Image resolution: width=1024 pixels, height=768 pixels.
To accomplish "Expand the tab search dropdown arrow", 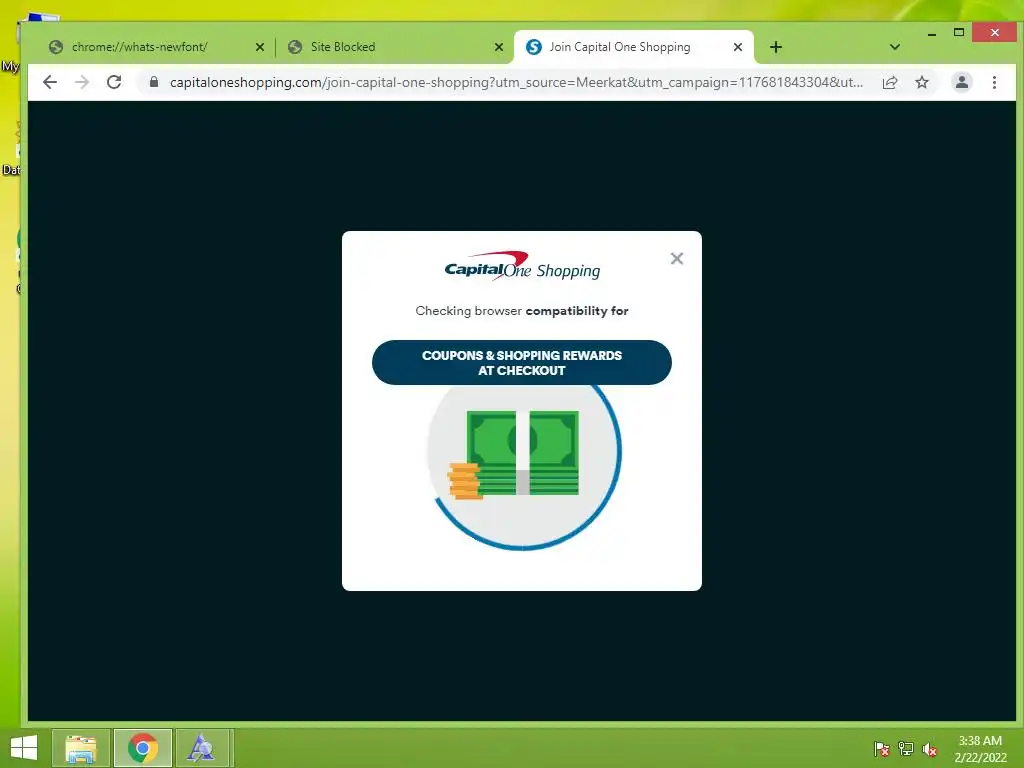I will (895, 47).
